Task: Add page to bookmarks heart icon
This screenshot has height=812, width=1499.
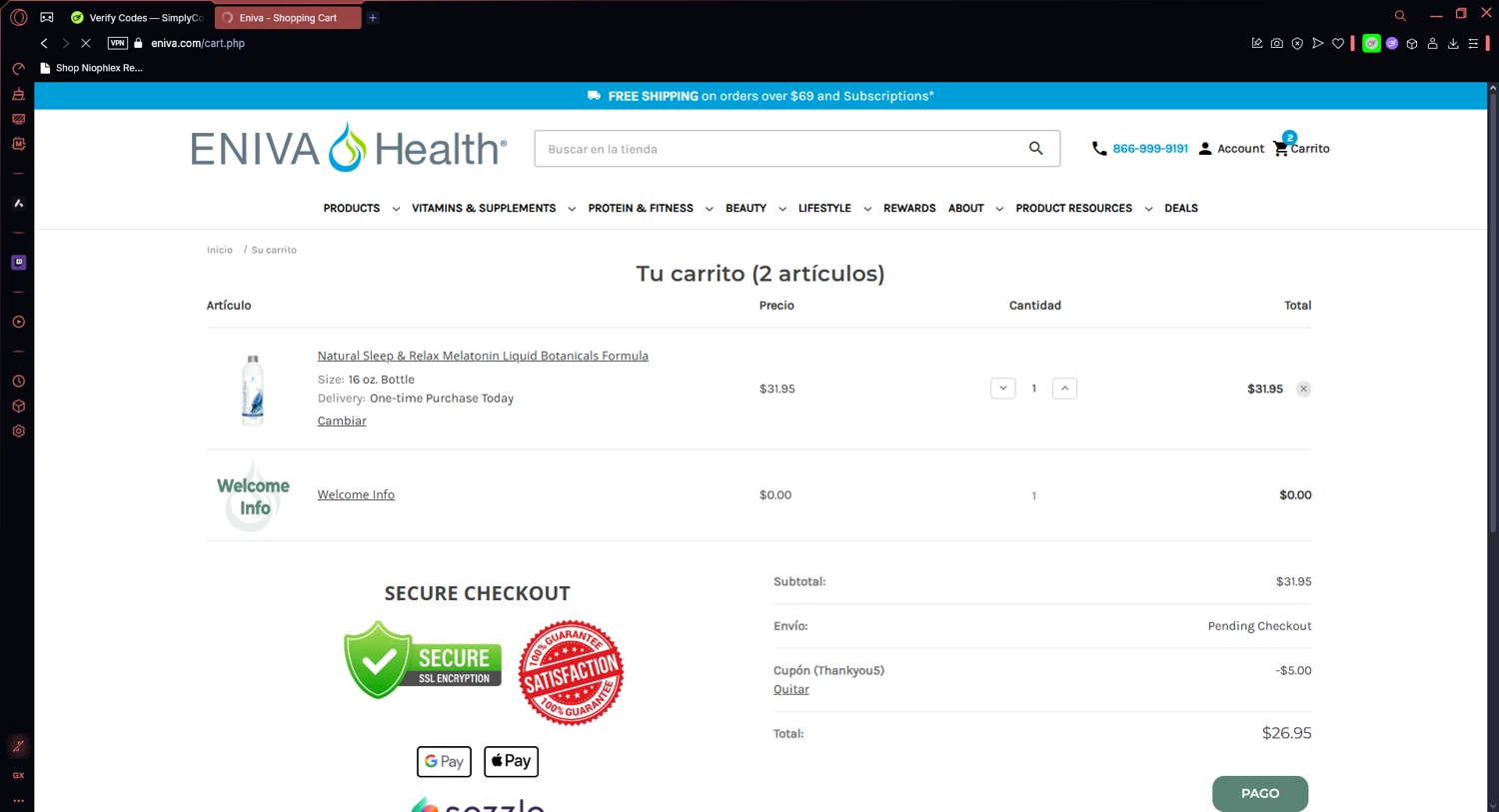Action: pos(1338,43)
